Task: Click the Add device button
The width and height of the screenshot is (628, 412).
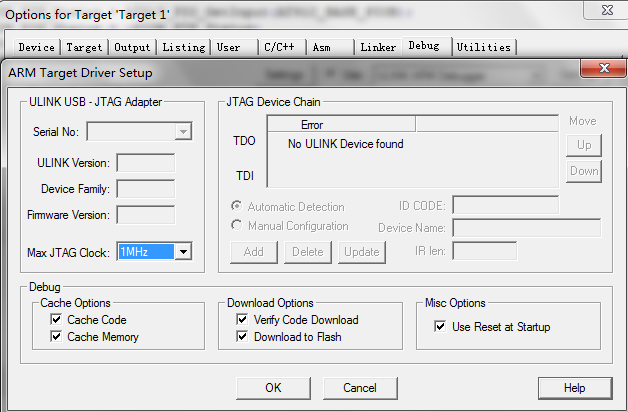Action: (x=254, y=252)
